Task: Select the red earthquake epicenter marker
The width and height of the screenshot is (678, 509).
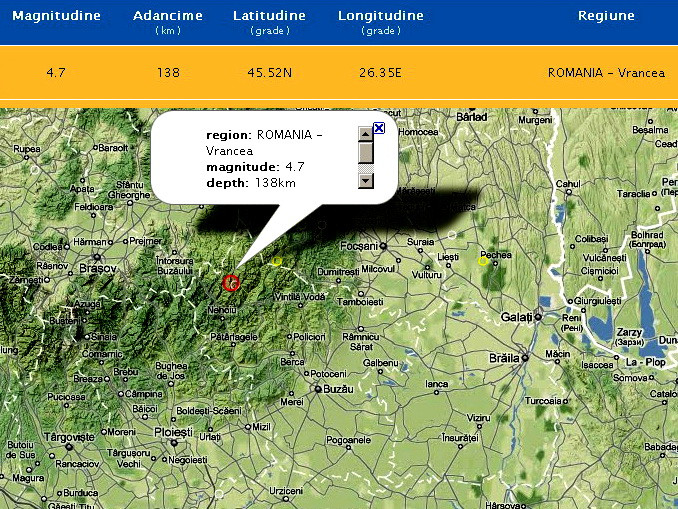Action: point(231,283)
